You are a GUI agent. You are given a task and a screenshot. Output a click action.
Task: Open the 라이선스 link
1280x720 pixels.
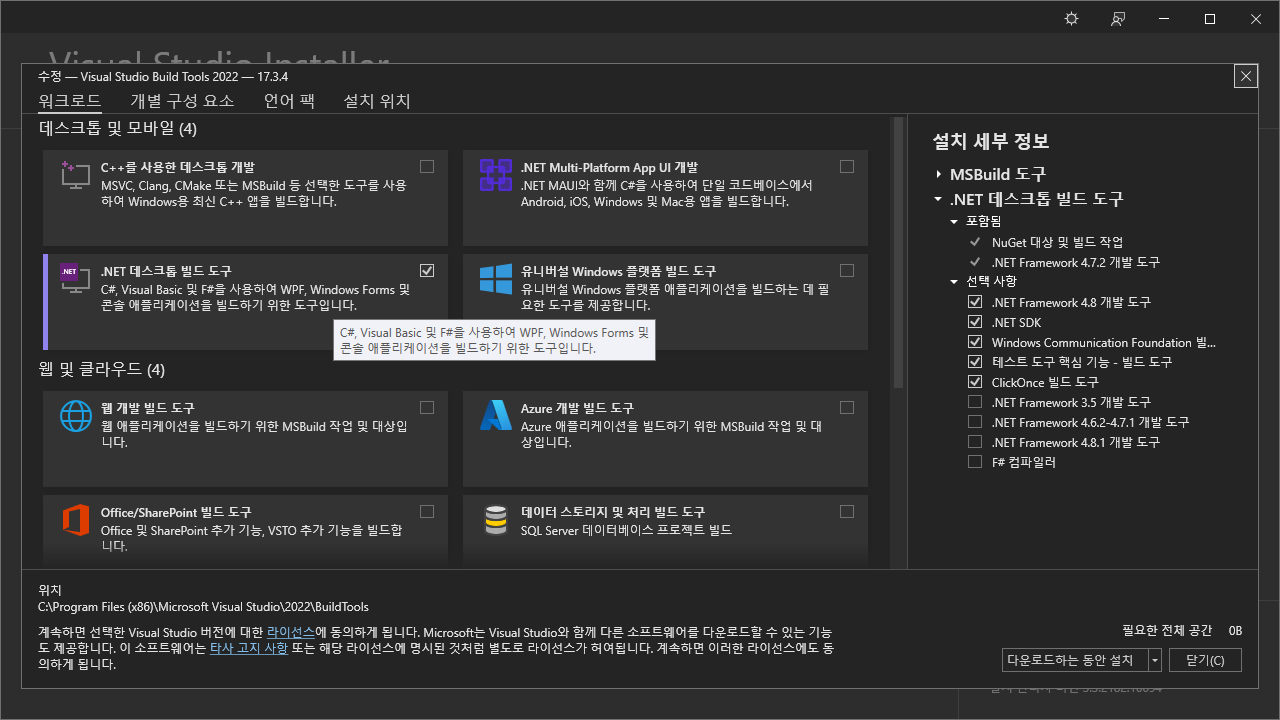(291, 633)
